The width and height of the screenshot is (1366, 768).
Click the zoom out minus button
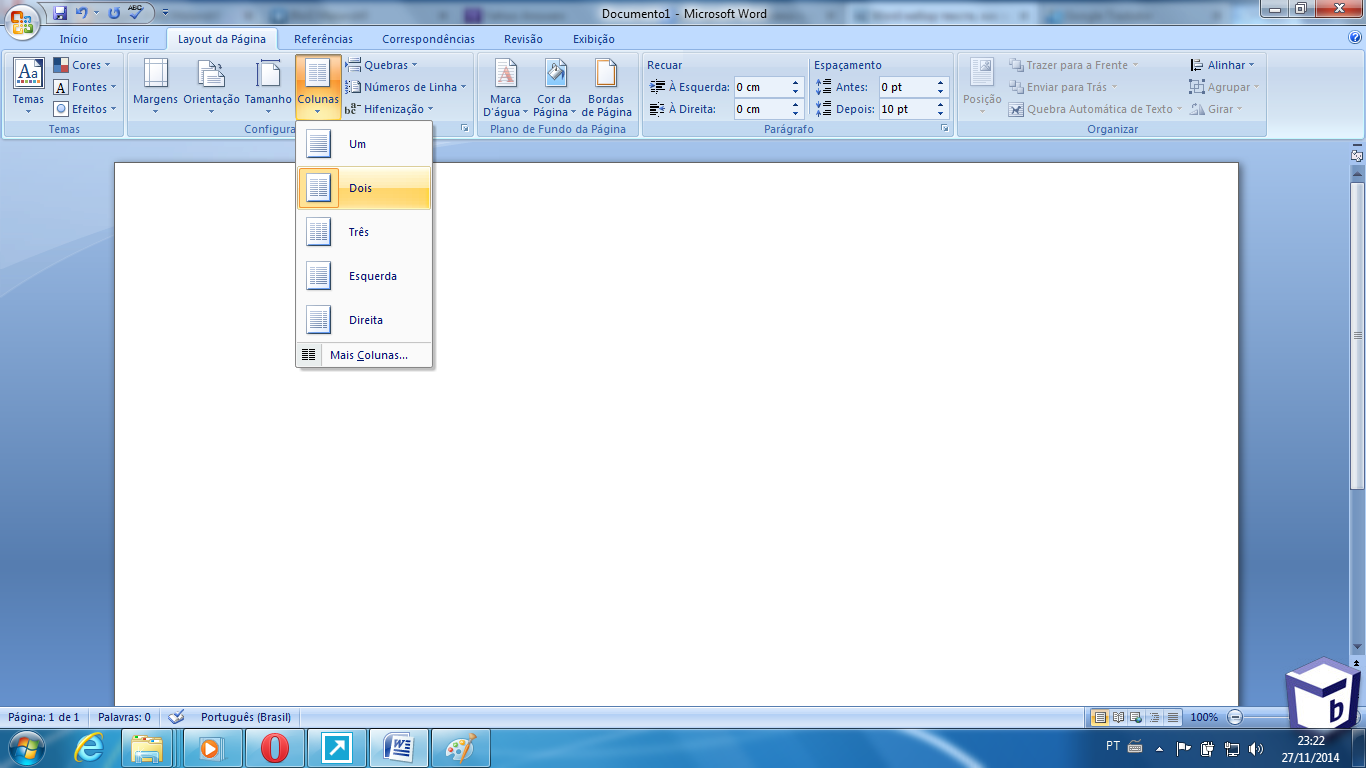tap(1235, 717)
